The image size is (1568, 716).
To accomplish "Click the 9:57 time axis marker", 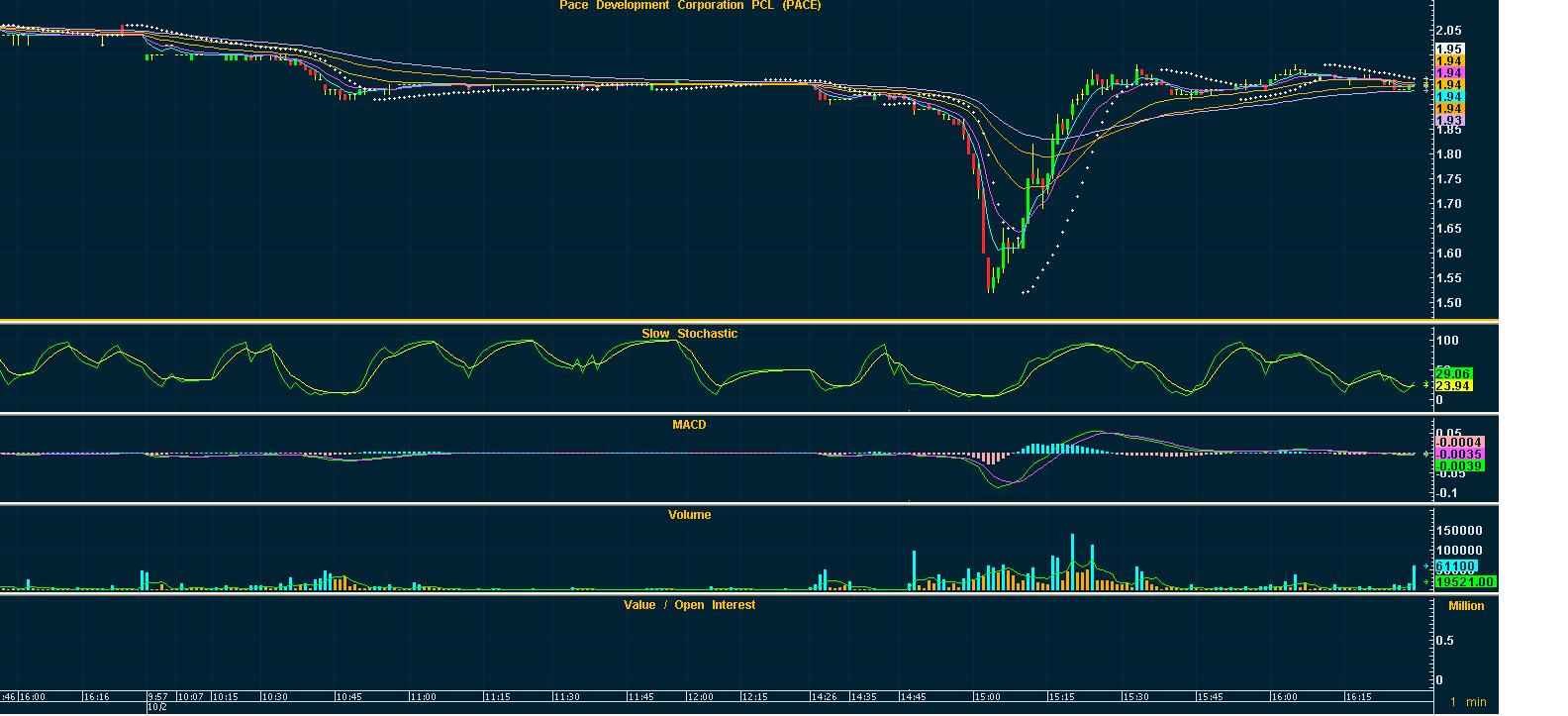I will [x=159, y=697].
